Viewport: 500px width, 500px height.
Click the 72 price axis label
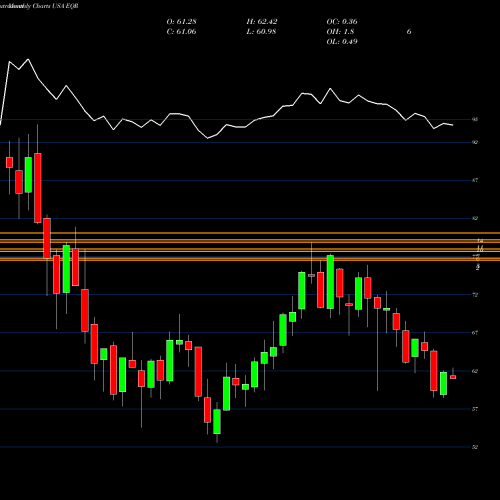coord(475,295)
